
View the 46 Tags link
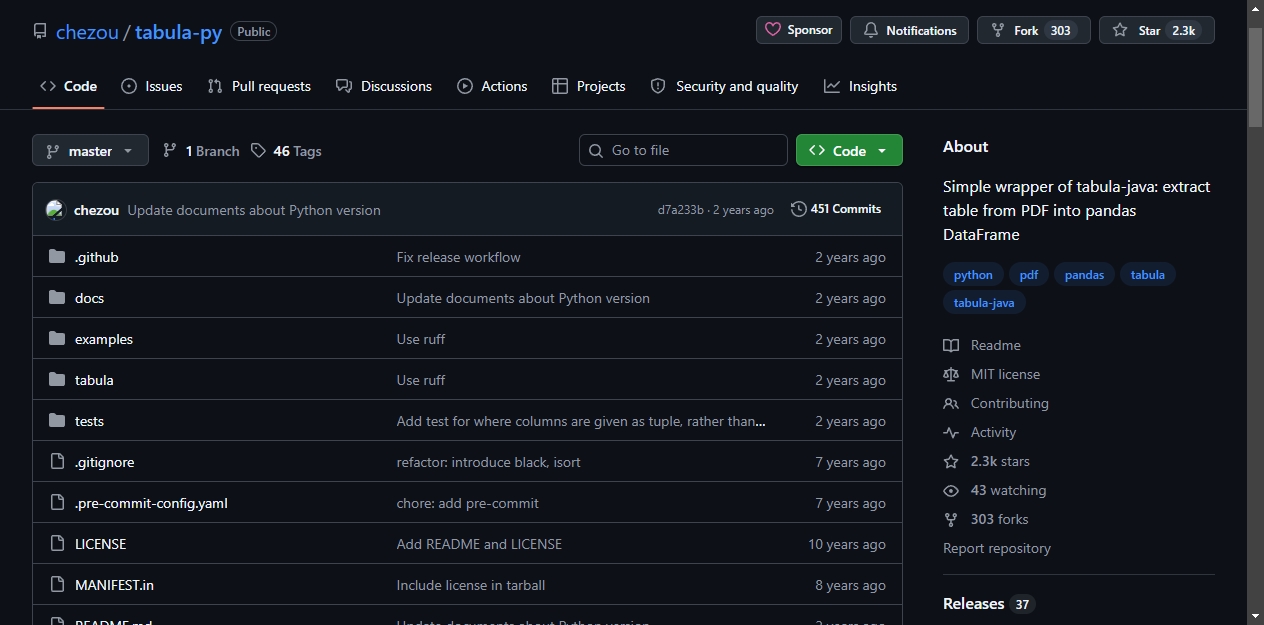tap(286, 151)
